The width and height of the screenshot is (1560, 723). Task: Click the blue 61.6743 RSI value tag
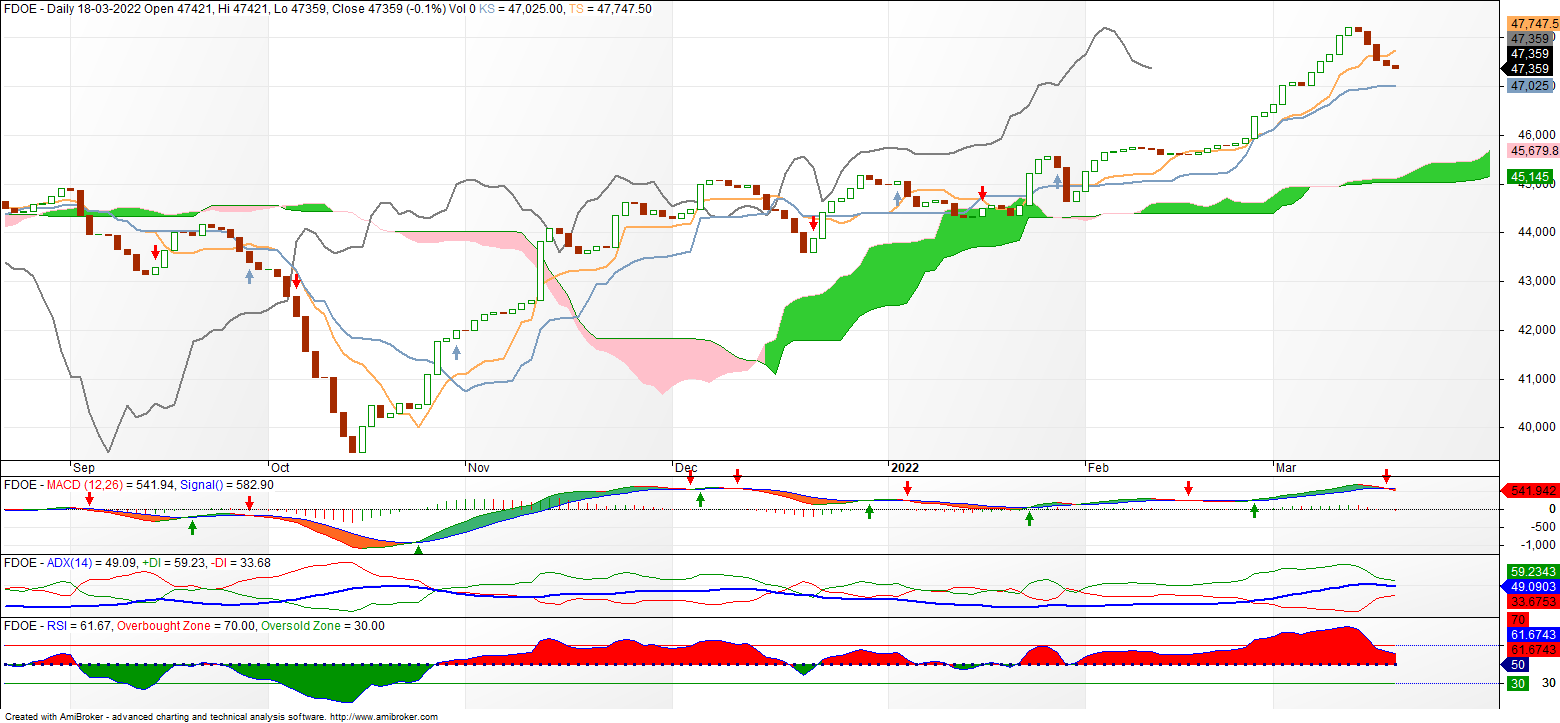pos(1533,635)
